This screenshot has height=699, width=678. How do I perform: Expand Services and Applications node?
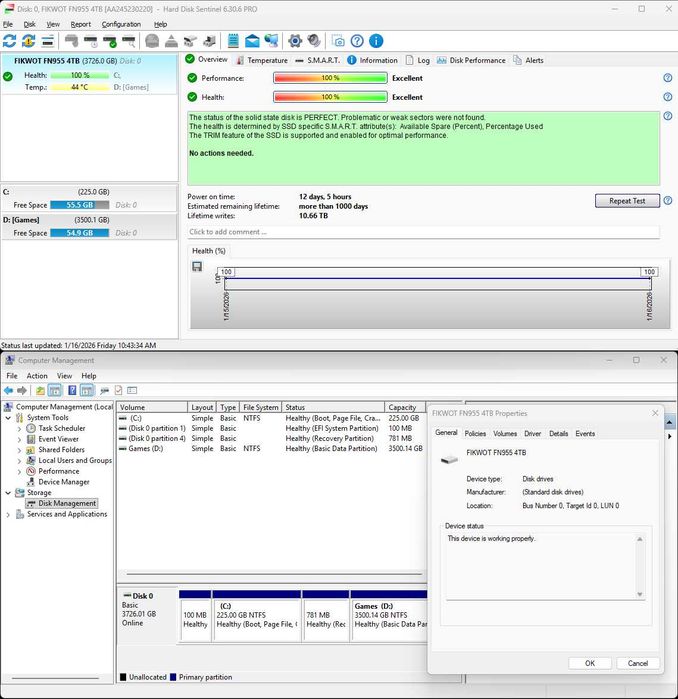click(x=8, y=514)
